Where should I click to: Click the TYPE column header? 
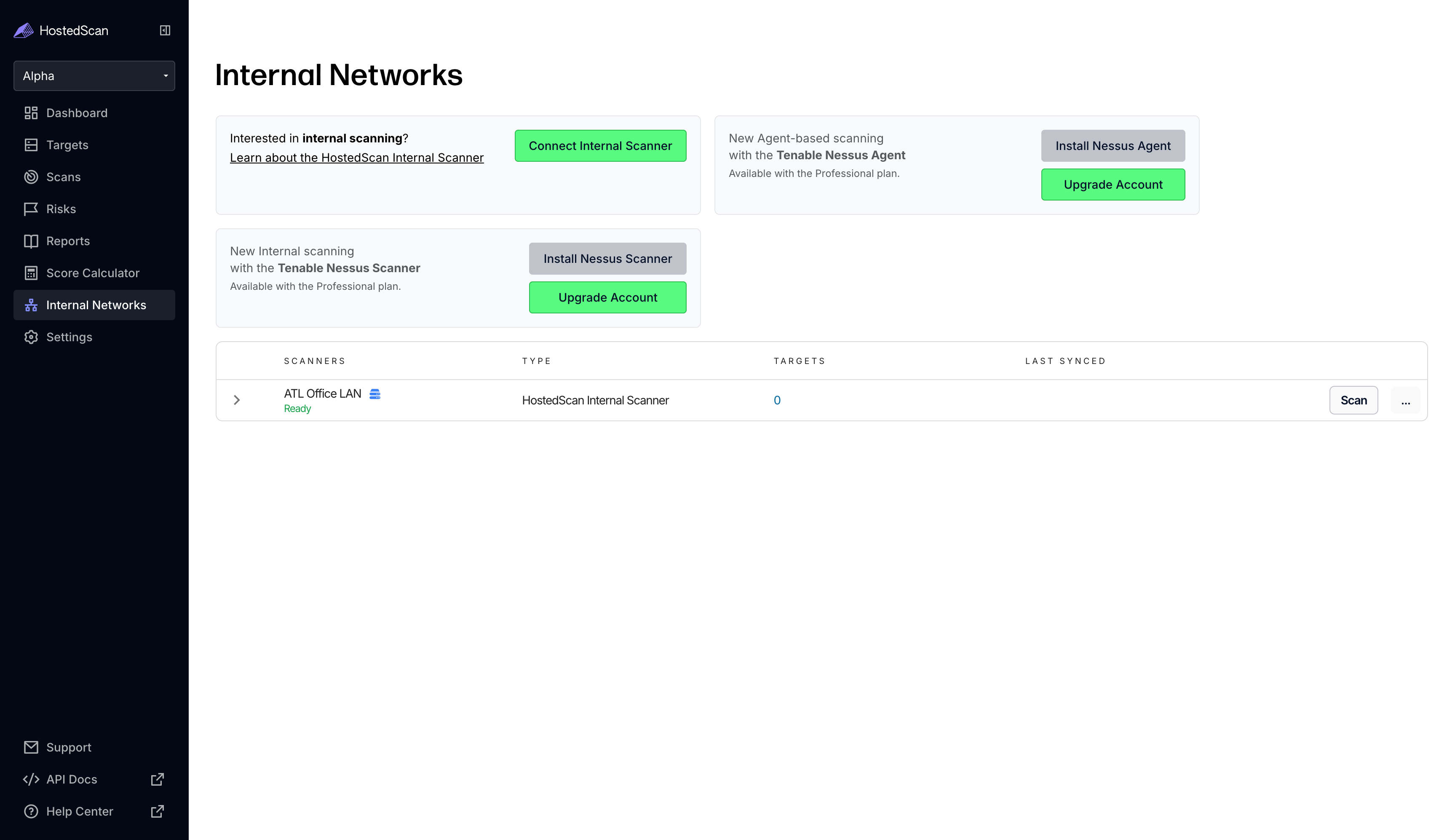537,361
